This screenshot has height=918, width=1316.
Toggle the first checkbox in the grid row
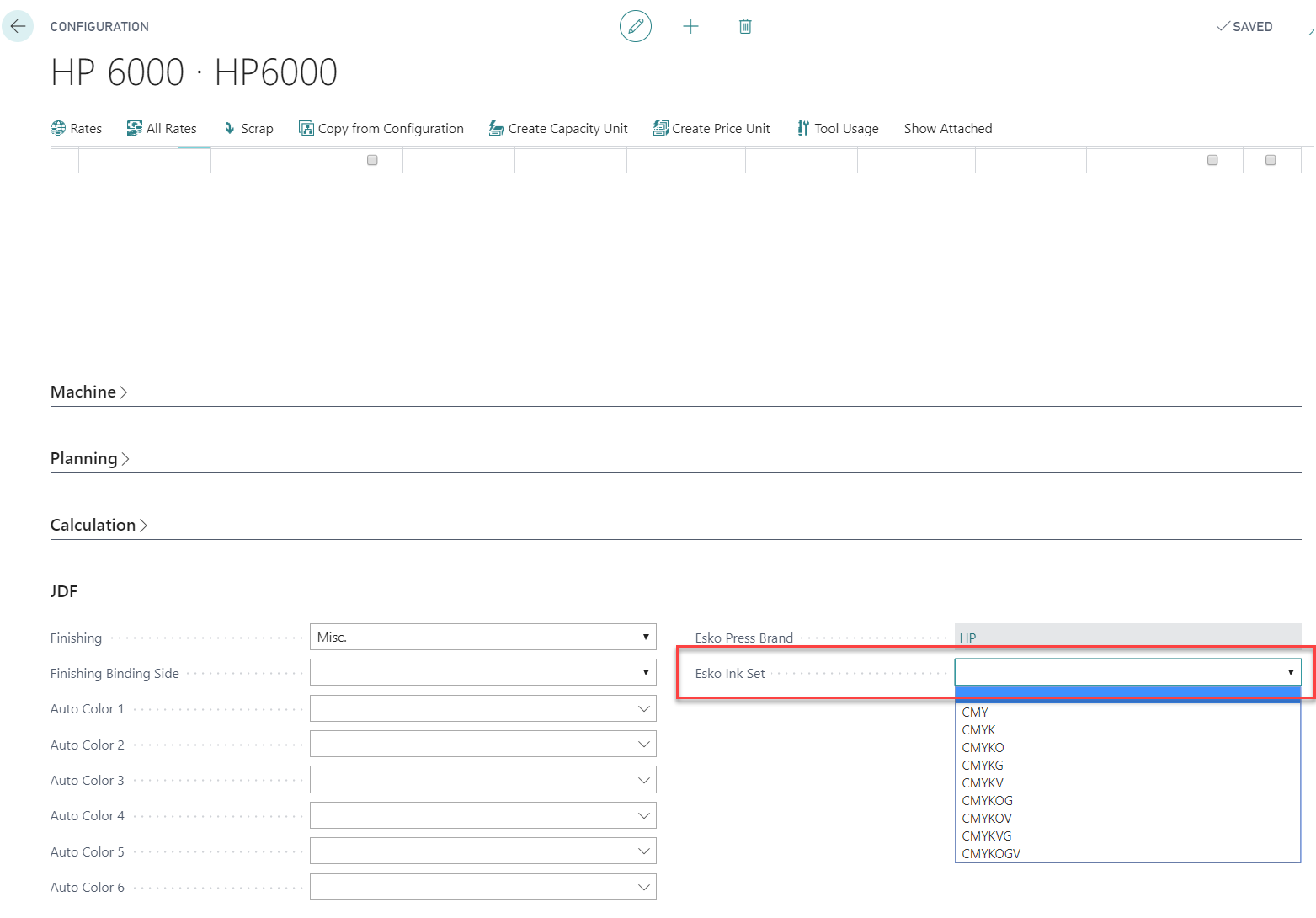pyautogui.click(x=372, y=160)
